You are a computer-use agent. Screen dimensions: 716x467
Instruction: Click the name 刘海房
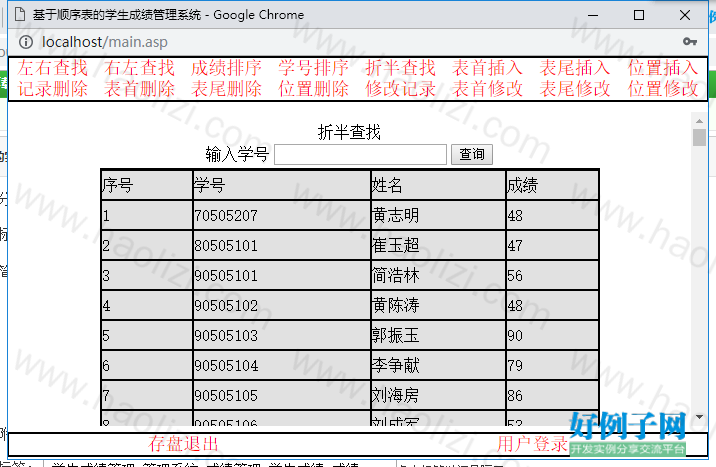[395, 396]
